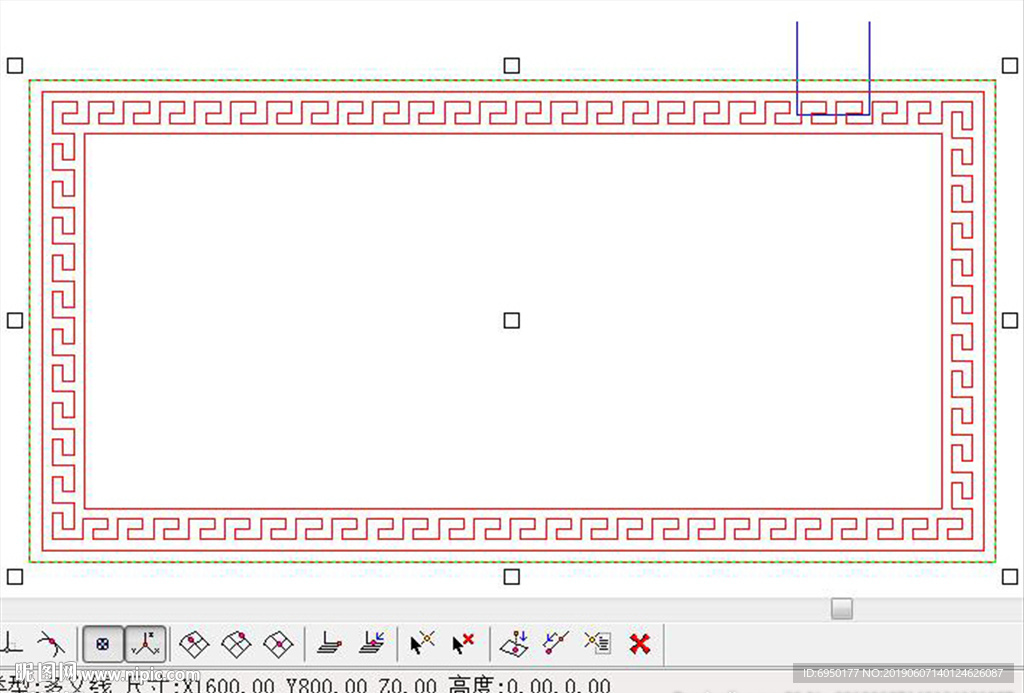This screenshot has height=693, width=1024.
Task: Toggle the crossed-circle snap button
Action: tap(103, 644)
